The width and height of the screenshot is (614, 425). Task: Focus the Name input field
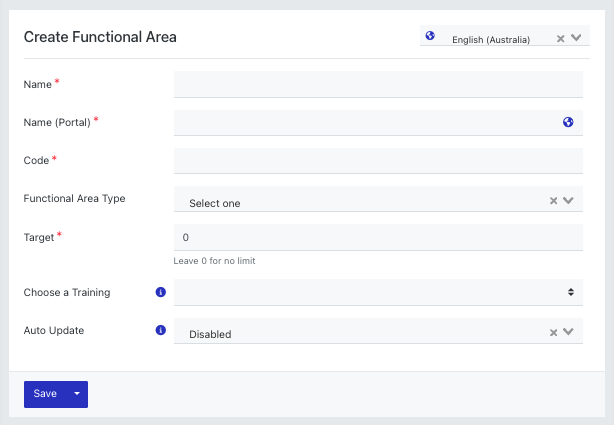(378, 84)
